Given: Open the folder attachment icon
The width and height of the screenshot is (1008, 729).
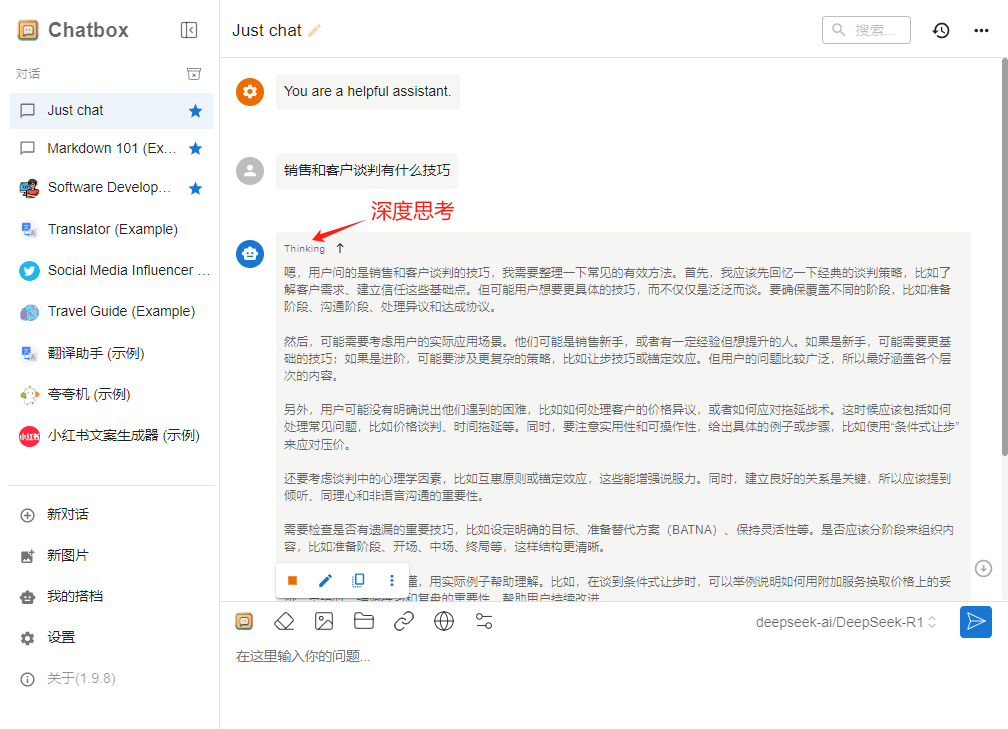Looking at the screenshot, I should point(364,621).
